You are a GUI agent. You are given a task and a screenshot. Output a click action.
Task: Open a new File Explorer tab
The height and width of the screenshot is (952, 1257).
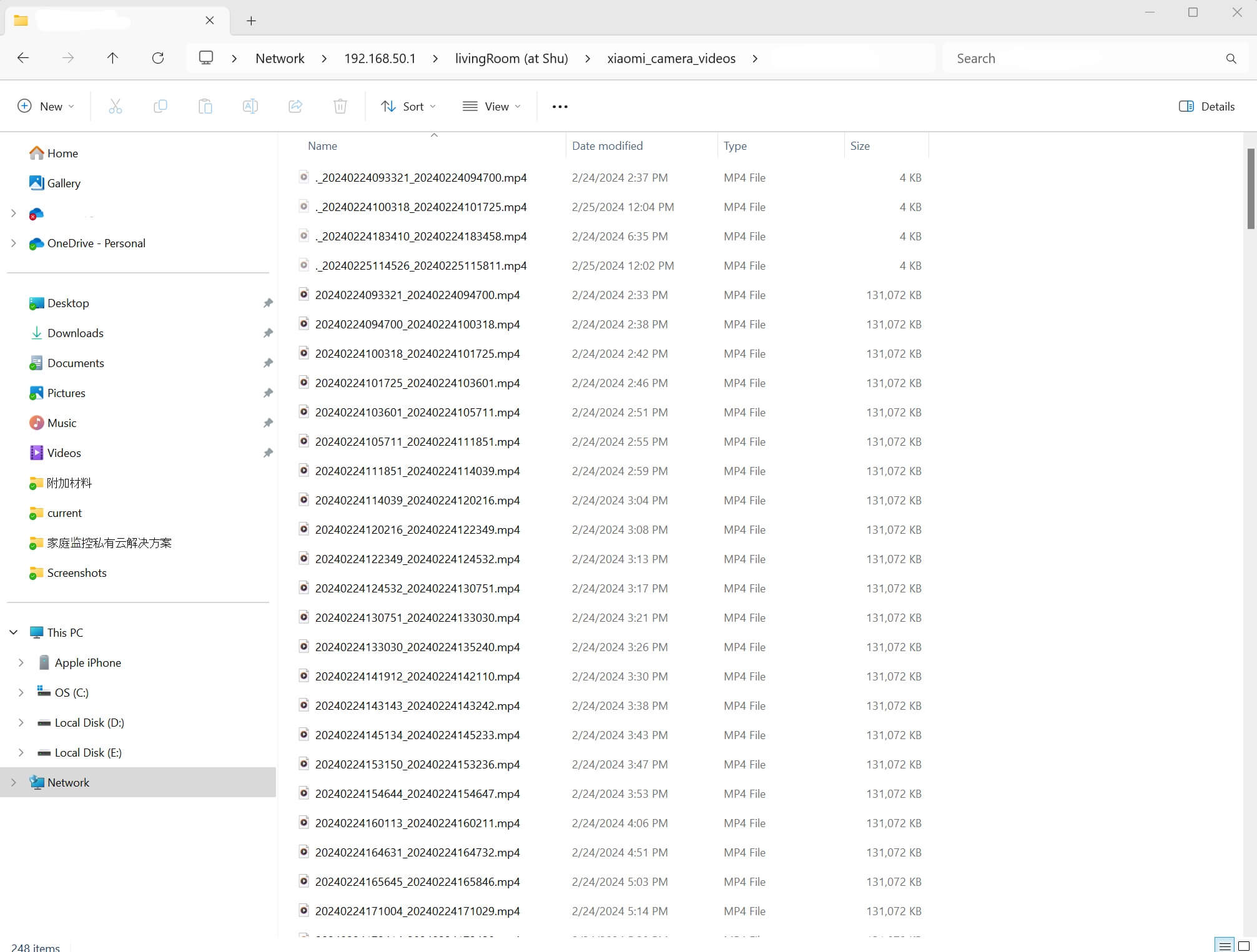point(251,21)
